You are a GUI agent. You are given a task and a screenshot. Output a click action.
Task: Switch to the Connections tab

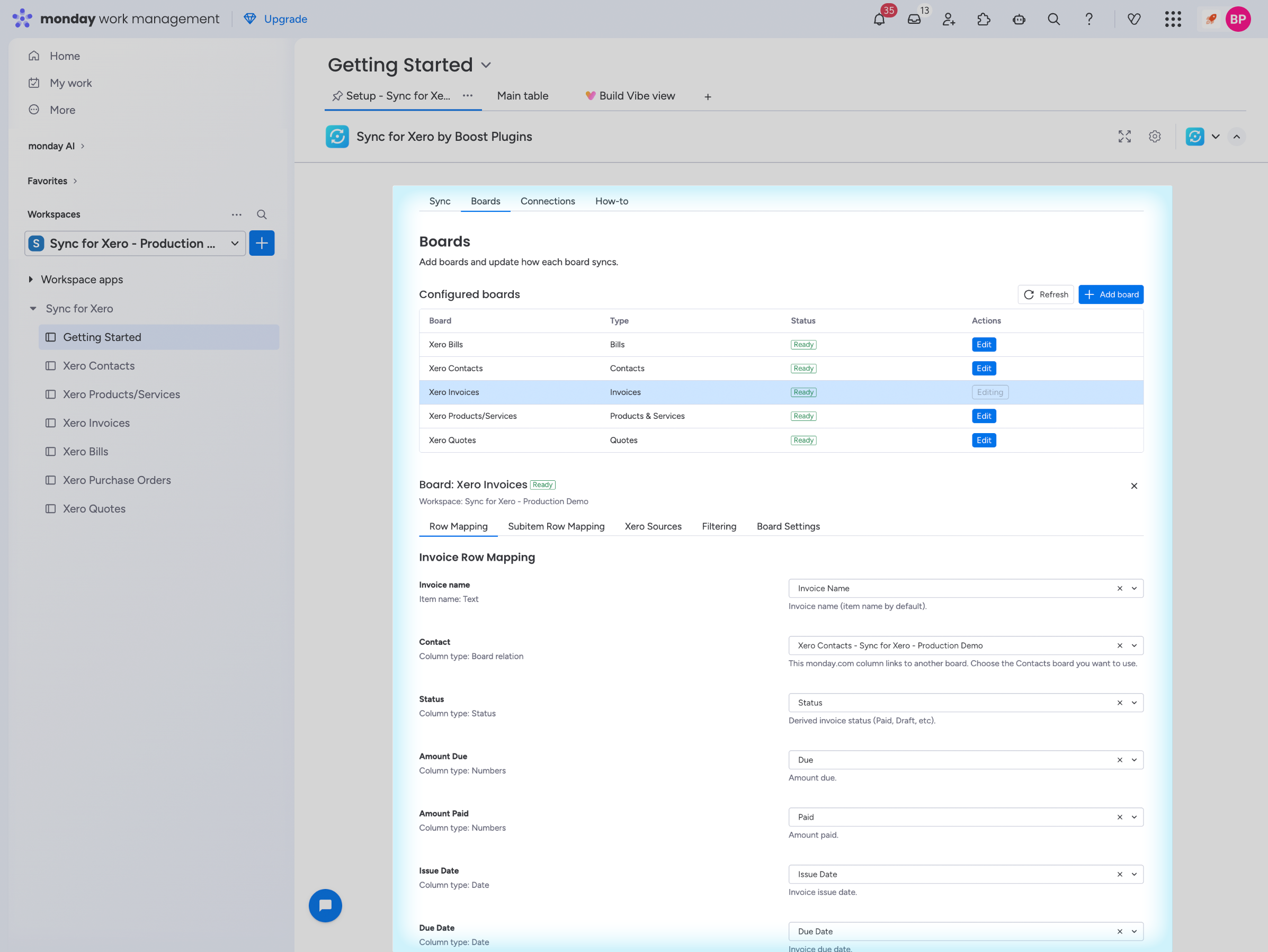point(548,201)
